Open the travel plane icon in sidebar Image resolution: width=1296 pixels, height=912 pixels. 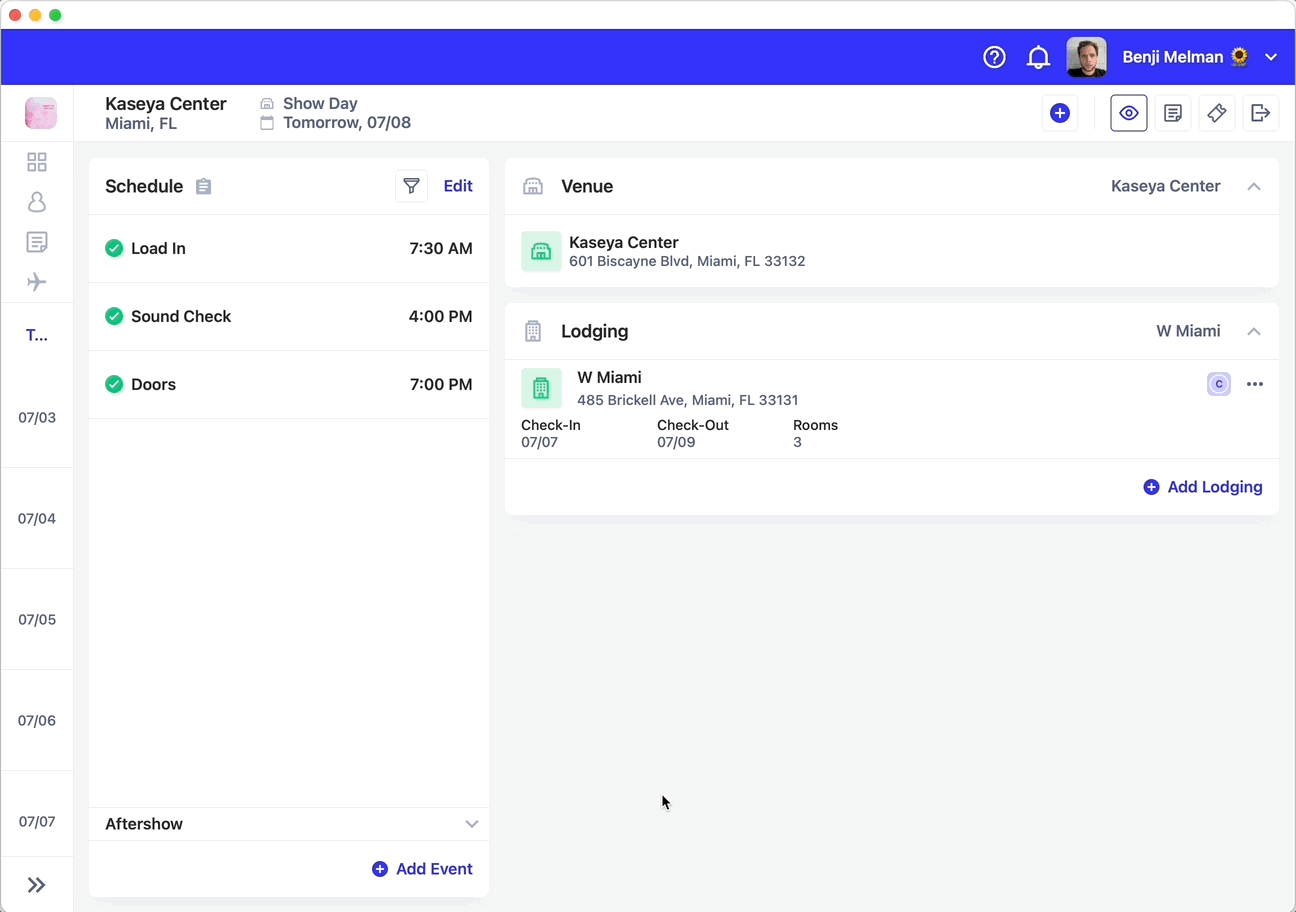(37, 281)
